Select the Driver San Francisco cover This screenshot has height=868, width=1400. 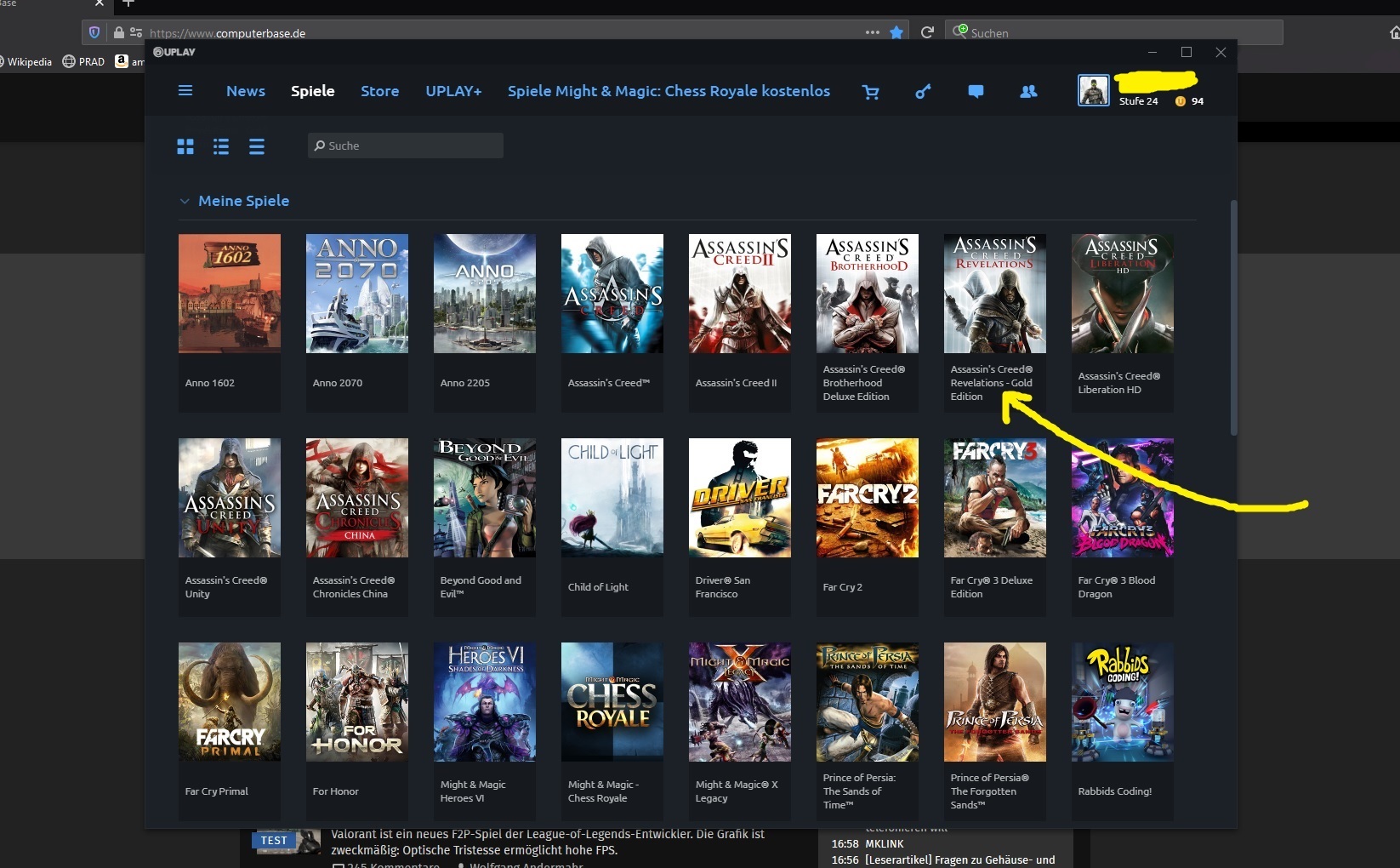[x=740, y=498]
